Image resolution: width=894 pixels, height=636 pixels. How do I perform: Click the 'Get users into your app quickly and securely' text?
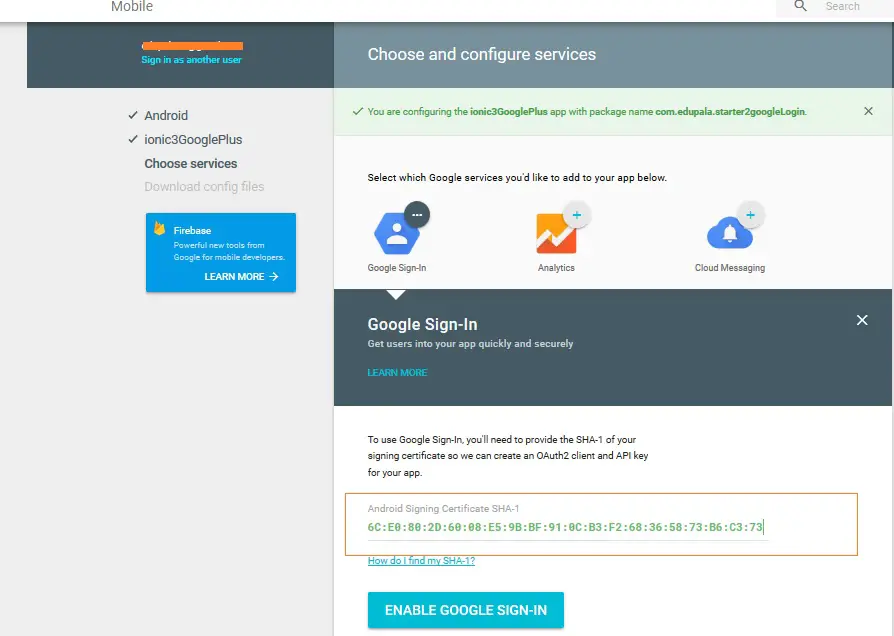pos(470,343)
